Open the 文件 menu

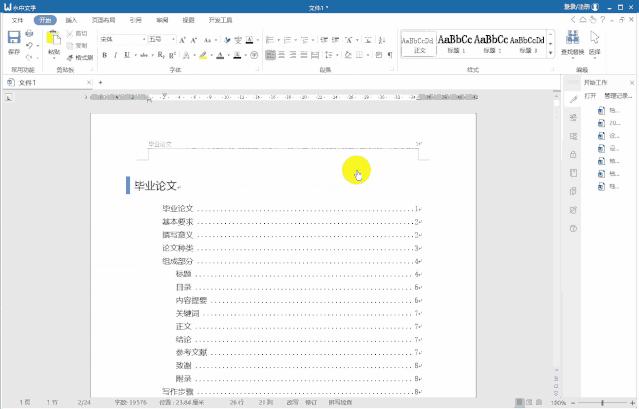18,20
